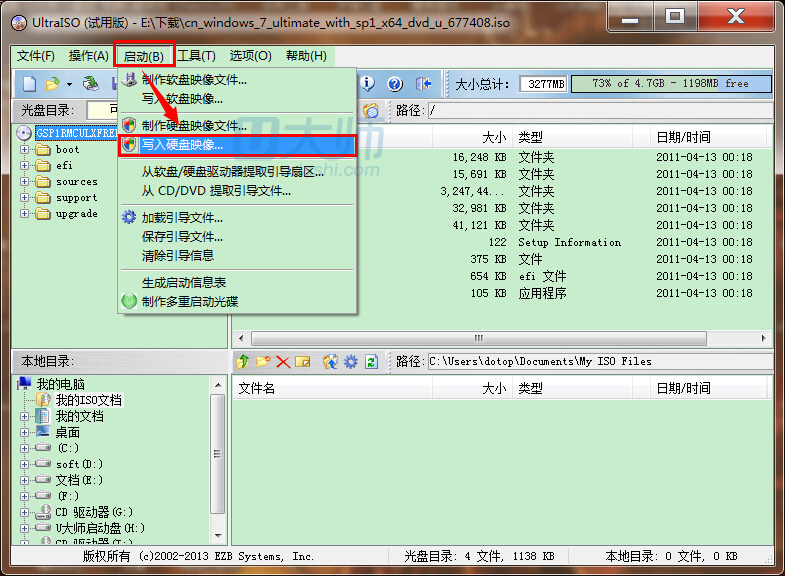Screen dimensions: 785x576
Task: Open the 操作(A) menu
Action: [88, 56]
